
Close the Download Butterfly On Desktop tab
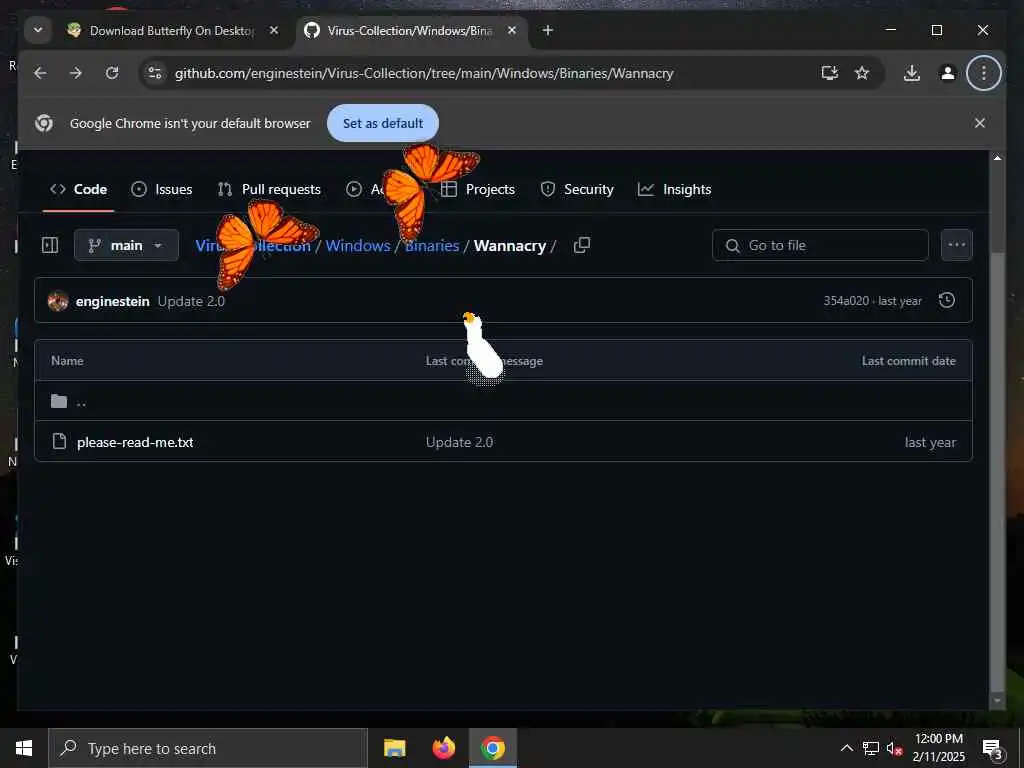click(x=274, y=30)
